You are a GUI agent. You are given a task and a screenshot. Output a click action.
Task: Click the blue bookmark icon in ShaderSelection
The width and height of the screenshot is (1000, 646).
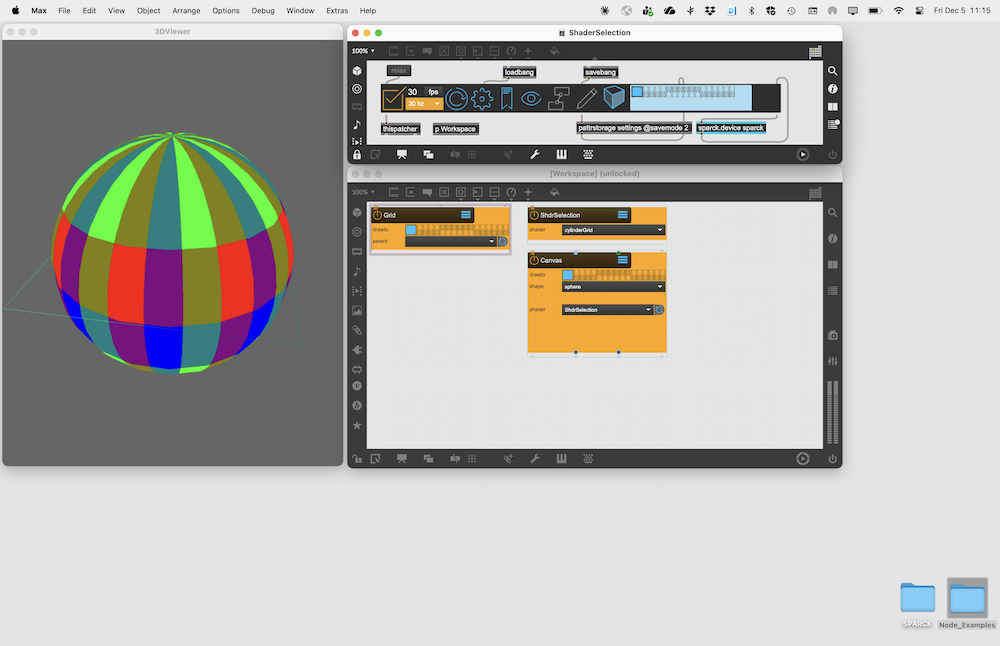[507, 98]
